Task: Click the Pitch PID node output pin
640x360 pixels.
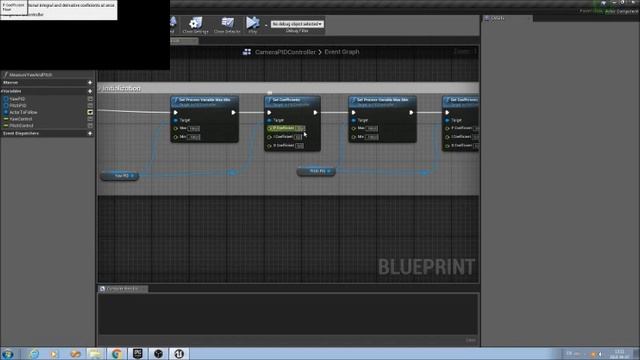Action: (x=329, y=171)
